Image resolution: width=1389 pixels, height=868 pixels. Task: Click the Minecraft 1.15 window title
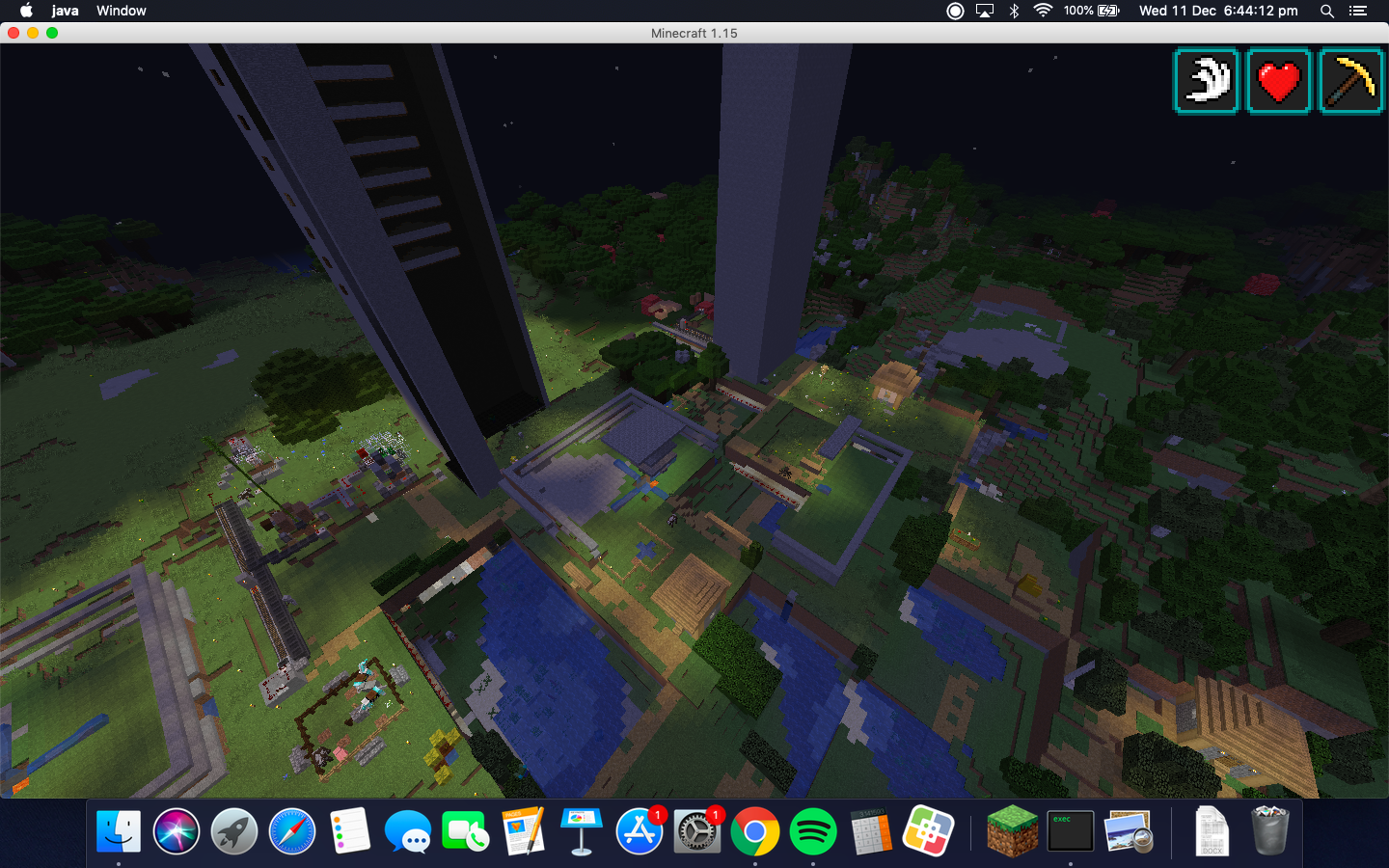point(694,33)
